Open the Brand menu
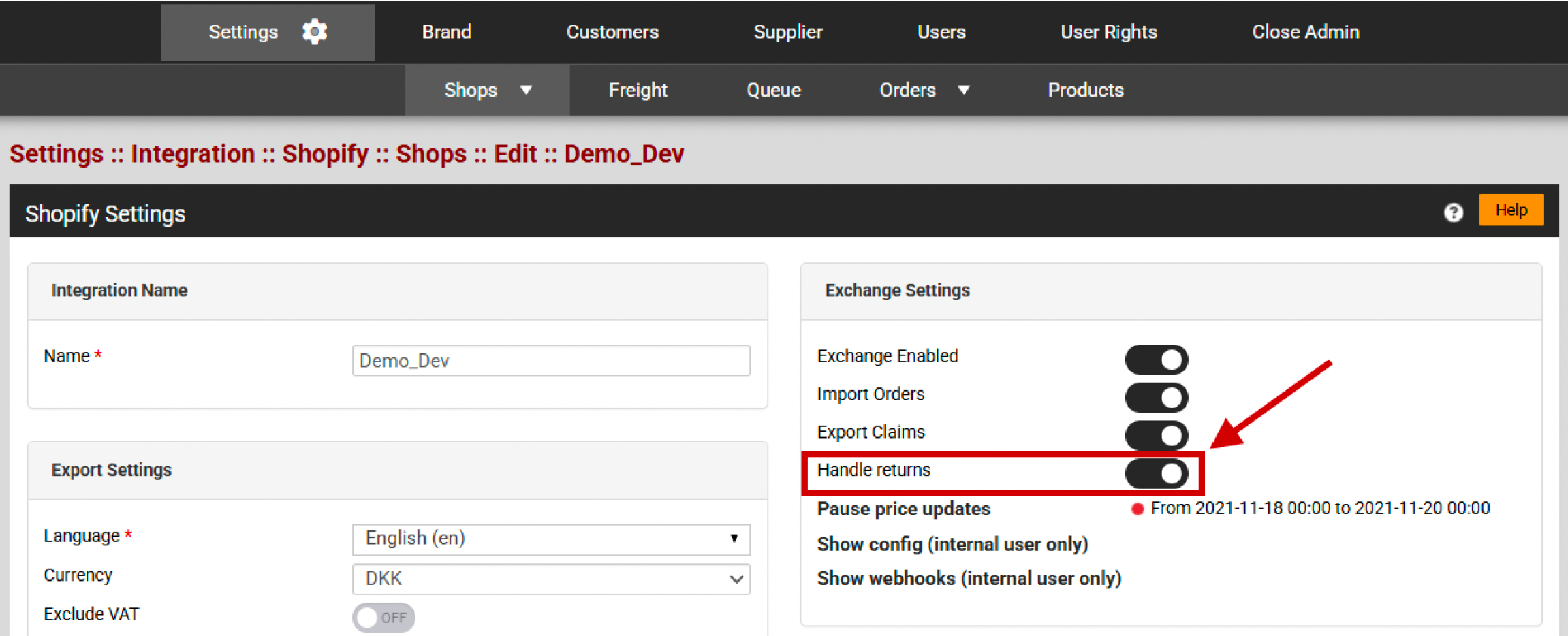The width and height of the screenshot is (1568, 636). 447,32
